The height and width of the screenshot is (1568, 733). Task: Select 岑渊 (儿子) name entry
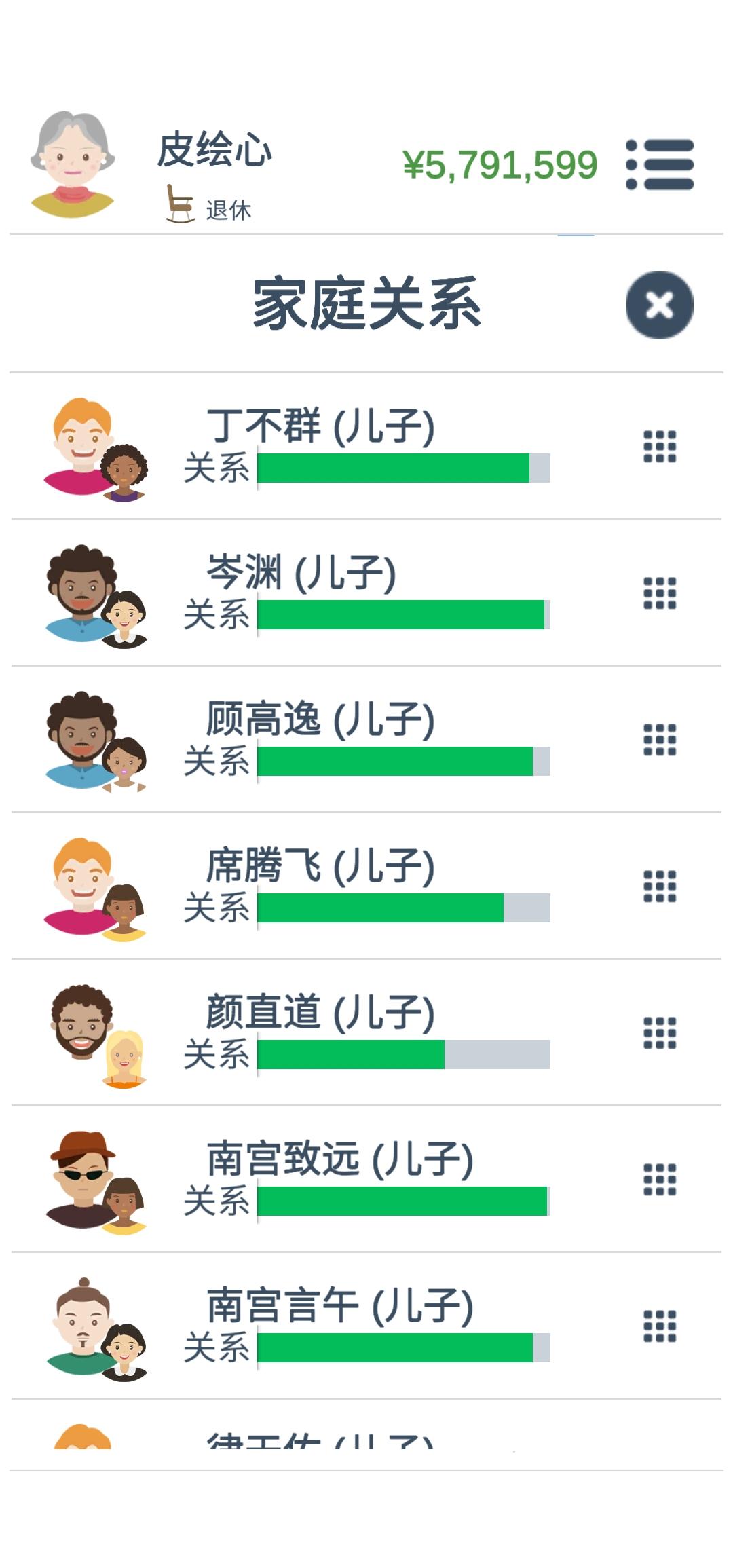[x=301, y=573]
